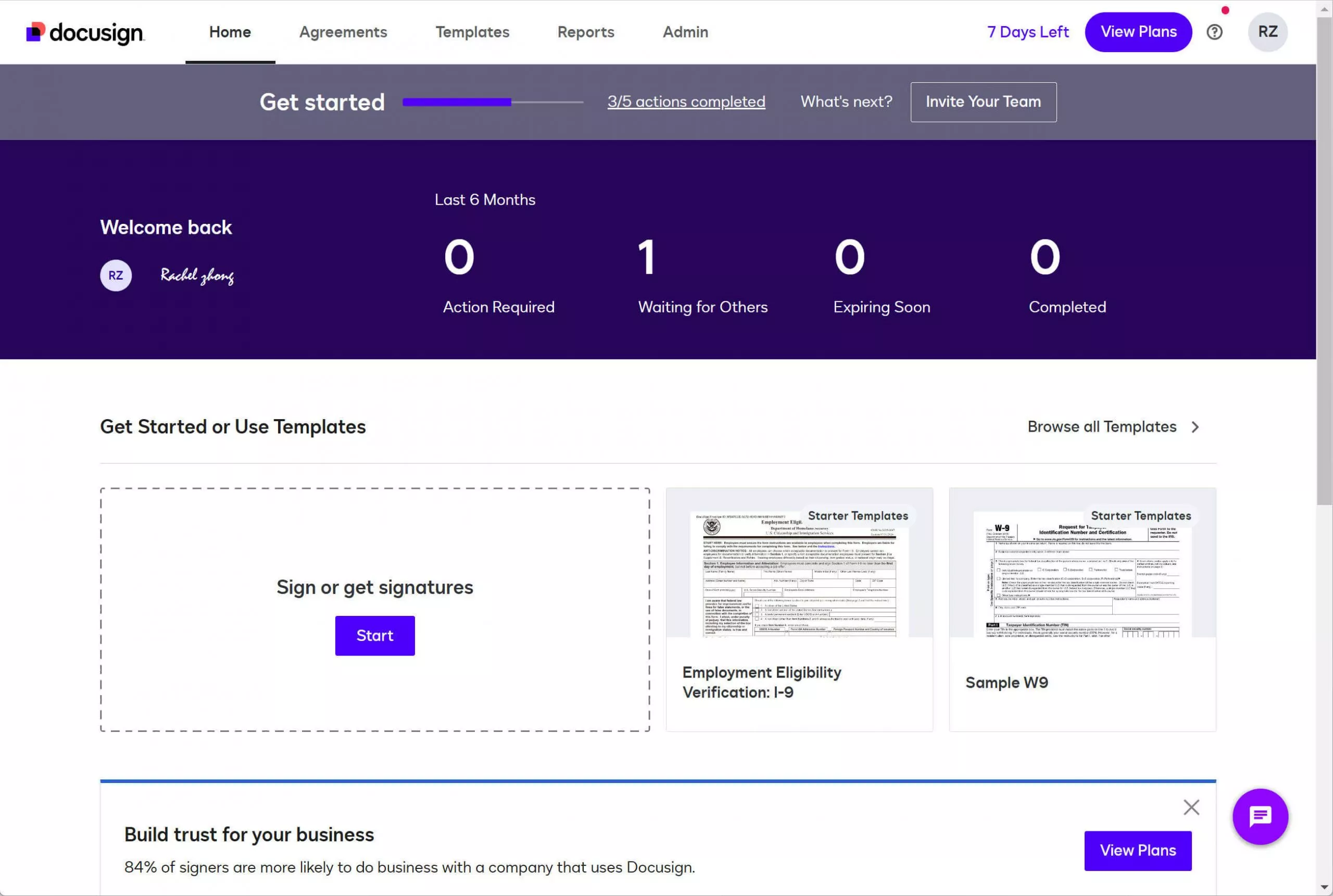
Task: Open the chat support bubble
Action: 1260,816
